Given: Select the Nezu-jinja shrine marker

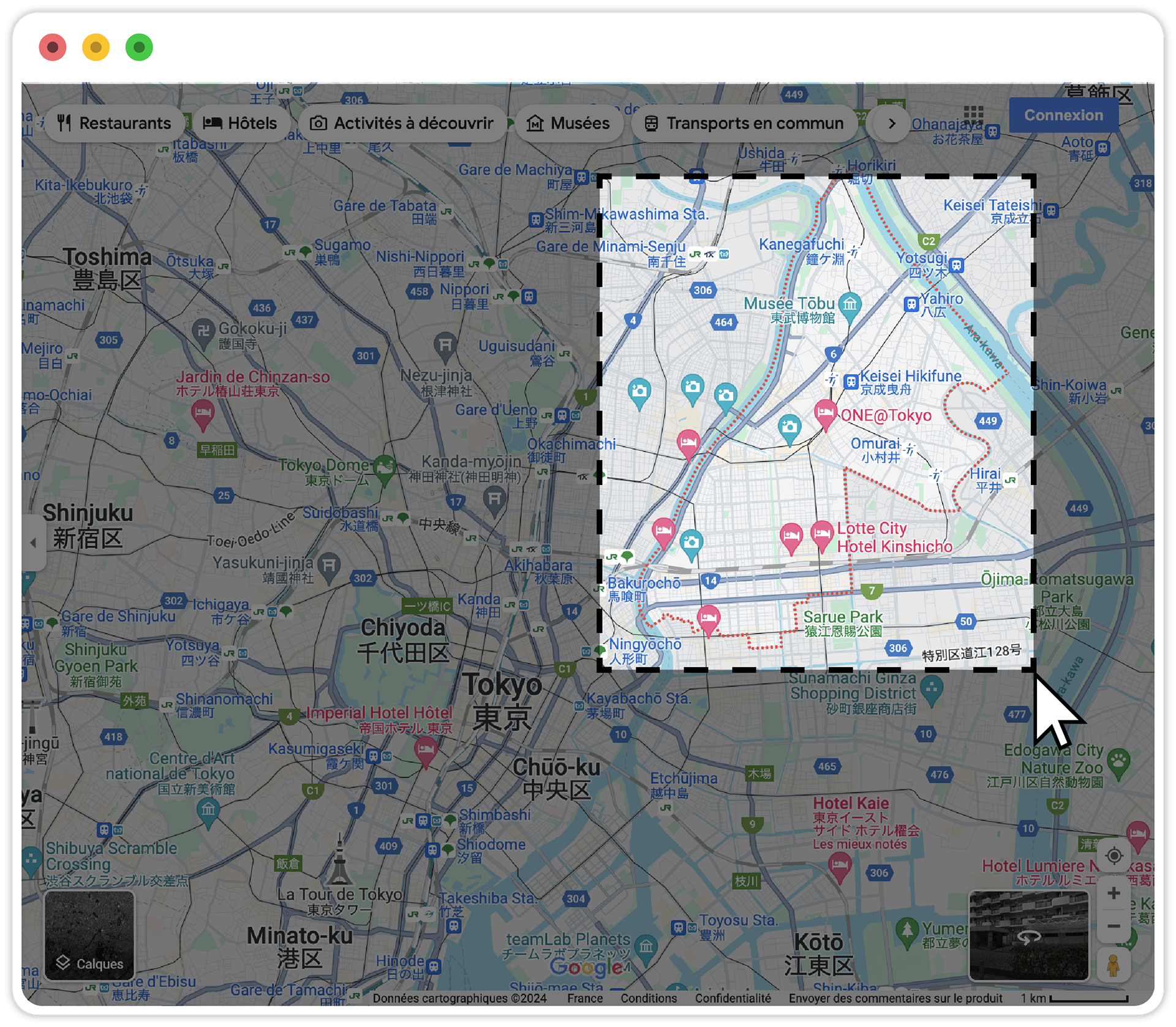Looking at the screenshot, I should click(x=445, y=345).
